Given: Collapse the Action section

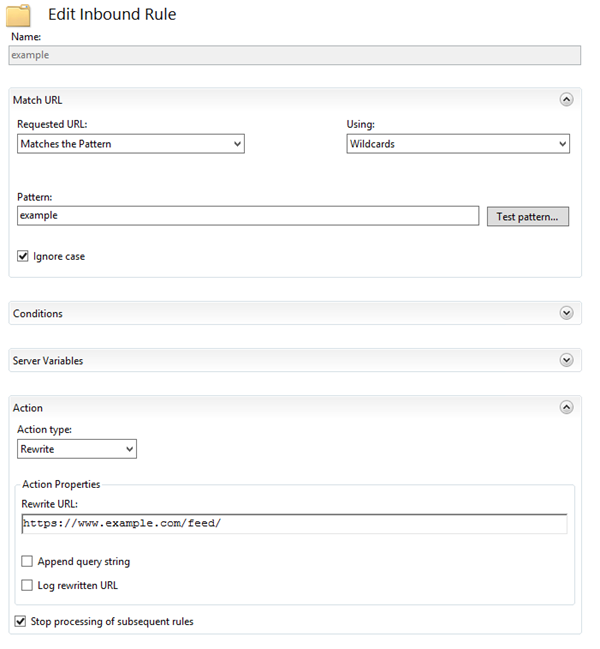Looking at the screenshot, I should (x=566, y=407).
